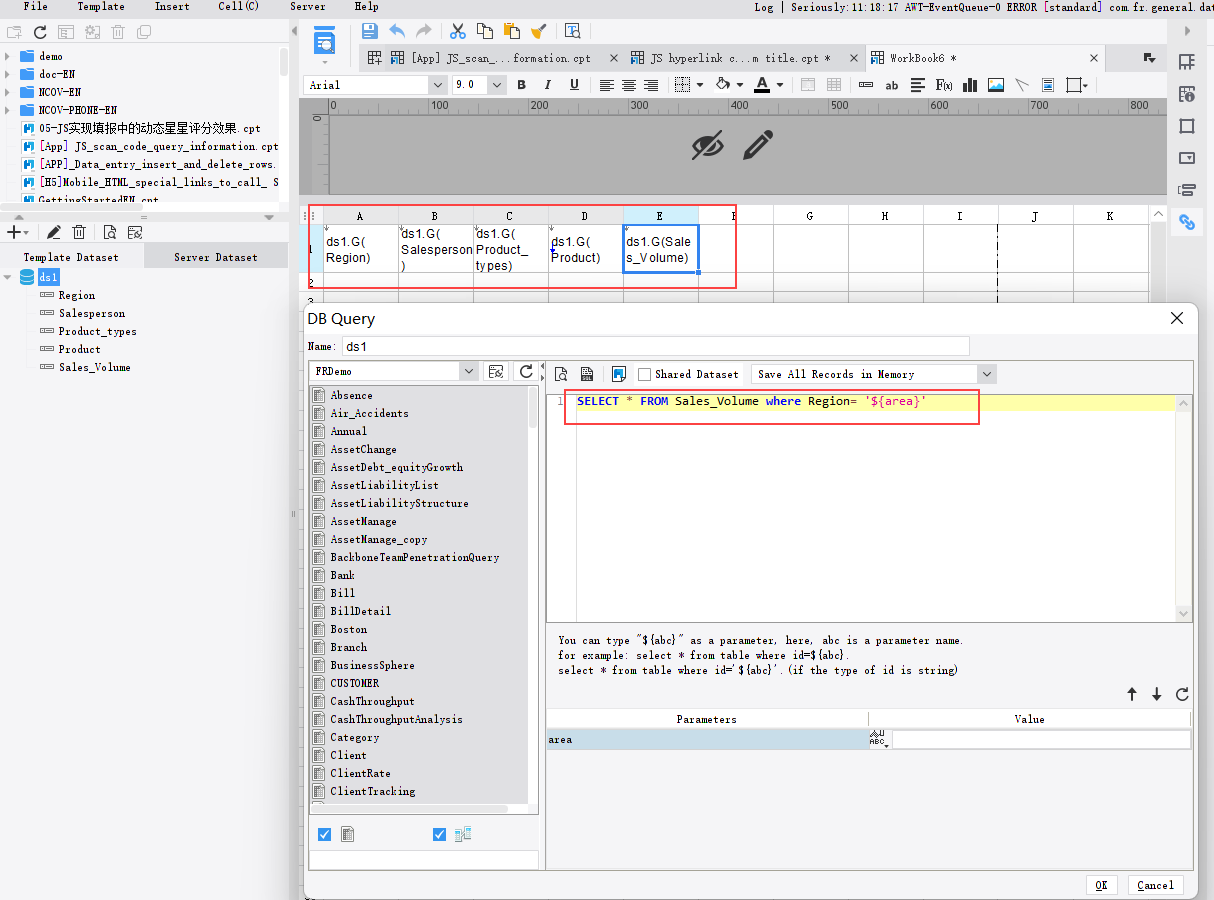Screen dimensions: 1214x900
Task: Click the Undo arrow icon
Action: [x=397, y=31]
